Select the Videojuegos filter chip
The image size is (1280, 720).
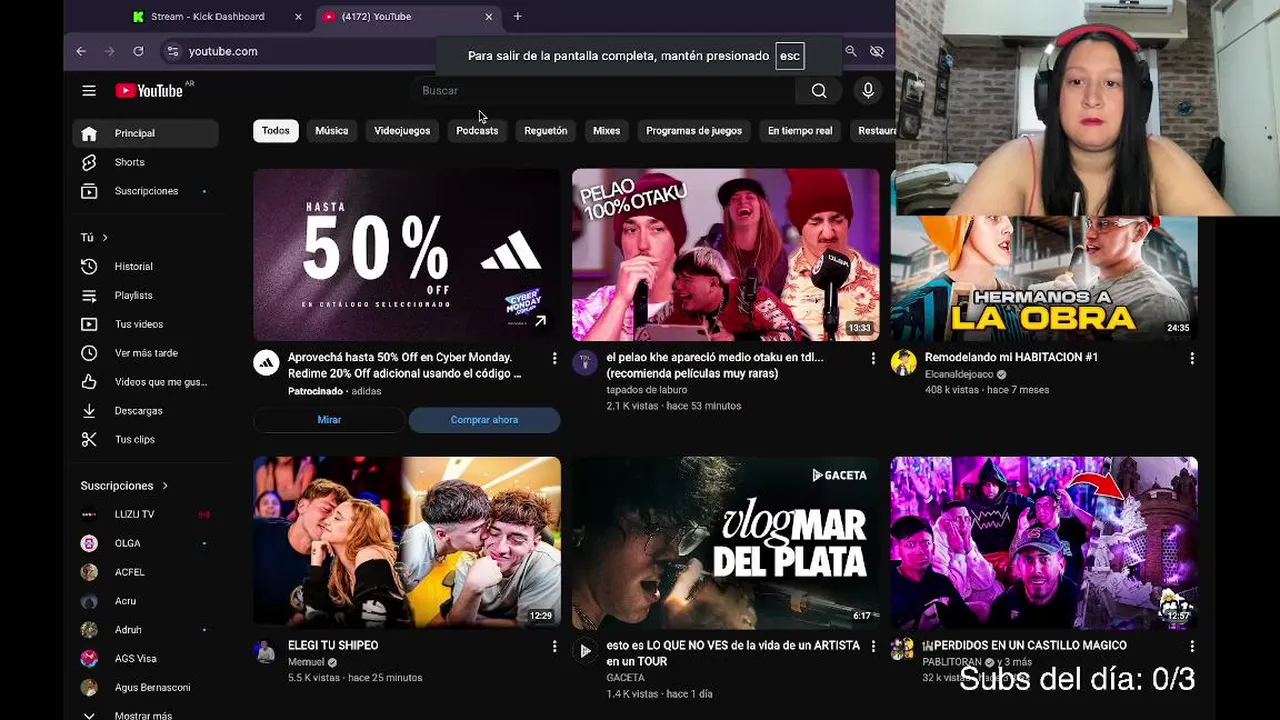[x=402, y=131]
